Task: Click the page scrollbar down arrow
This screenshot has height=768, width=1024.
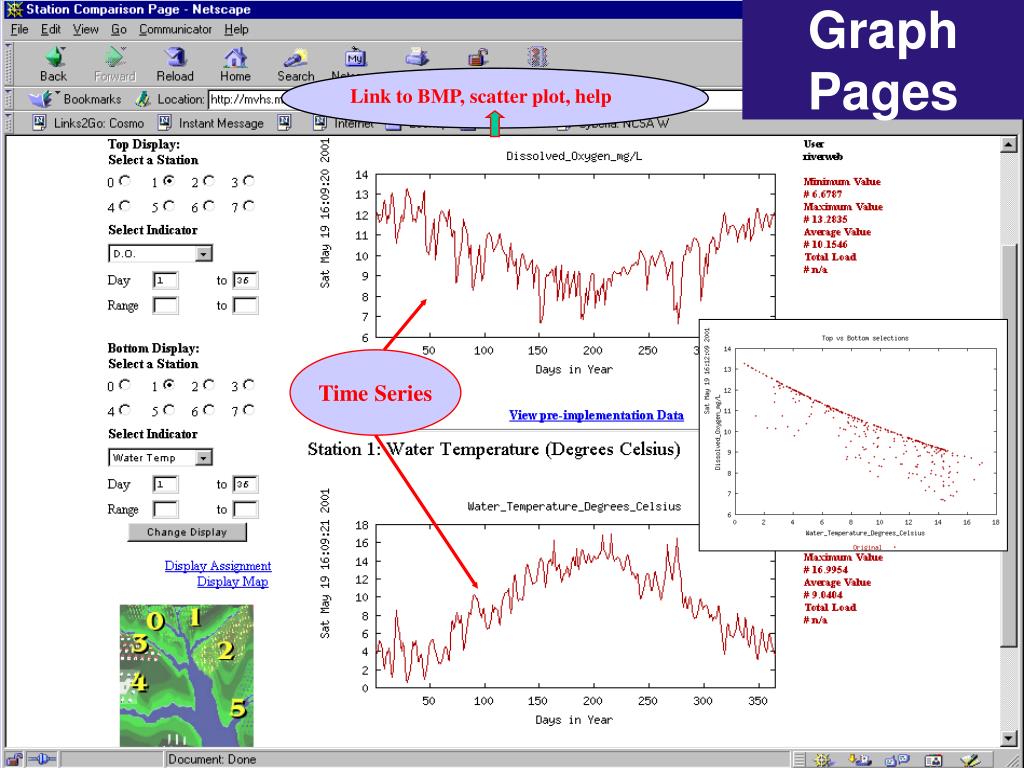Action: [1008, 739]
